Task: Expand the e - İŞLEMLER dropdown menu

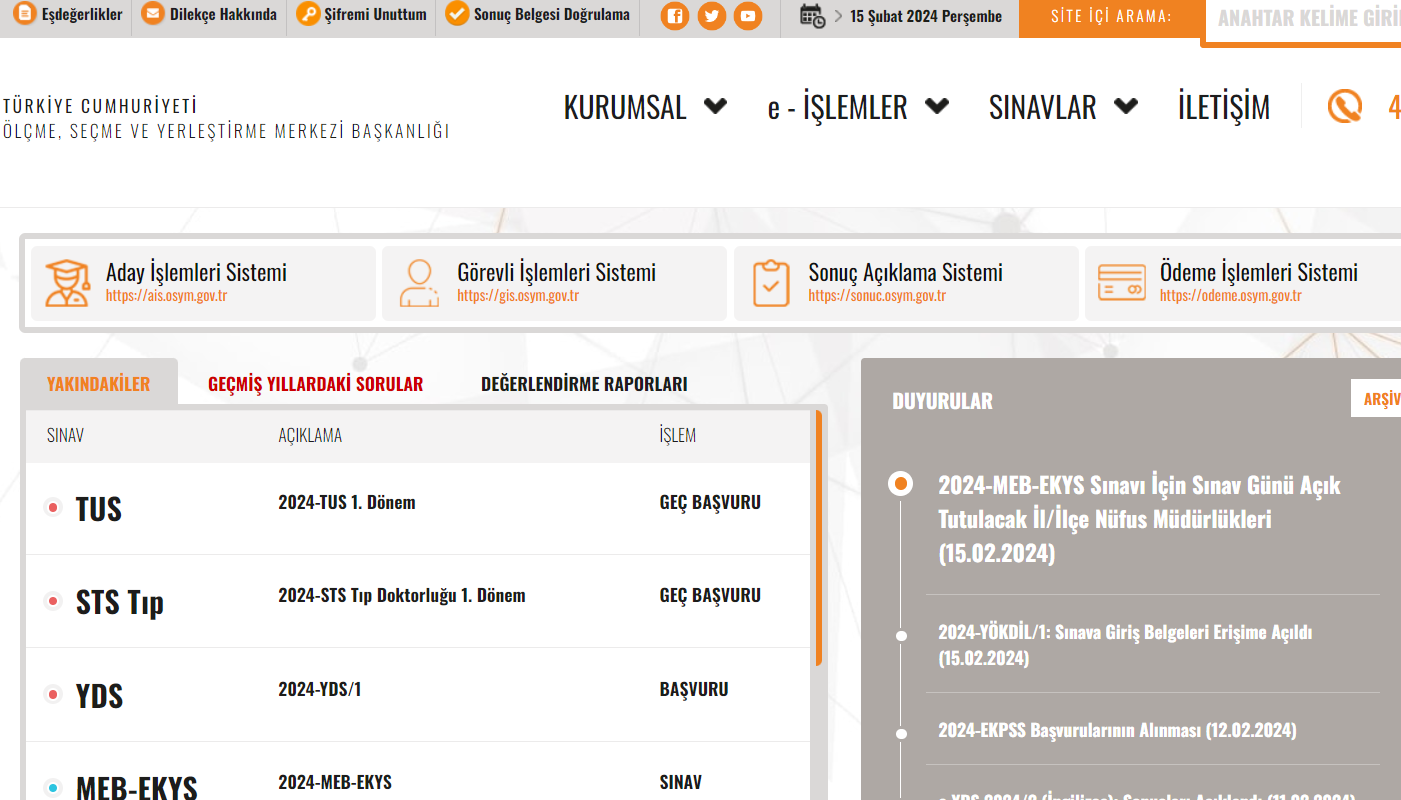Action: click(857, 107)
